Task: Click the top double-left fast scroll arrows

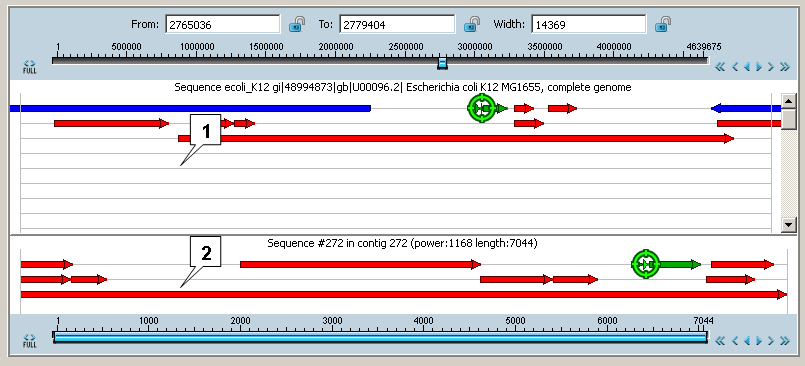Action: pos(720,66)
